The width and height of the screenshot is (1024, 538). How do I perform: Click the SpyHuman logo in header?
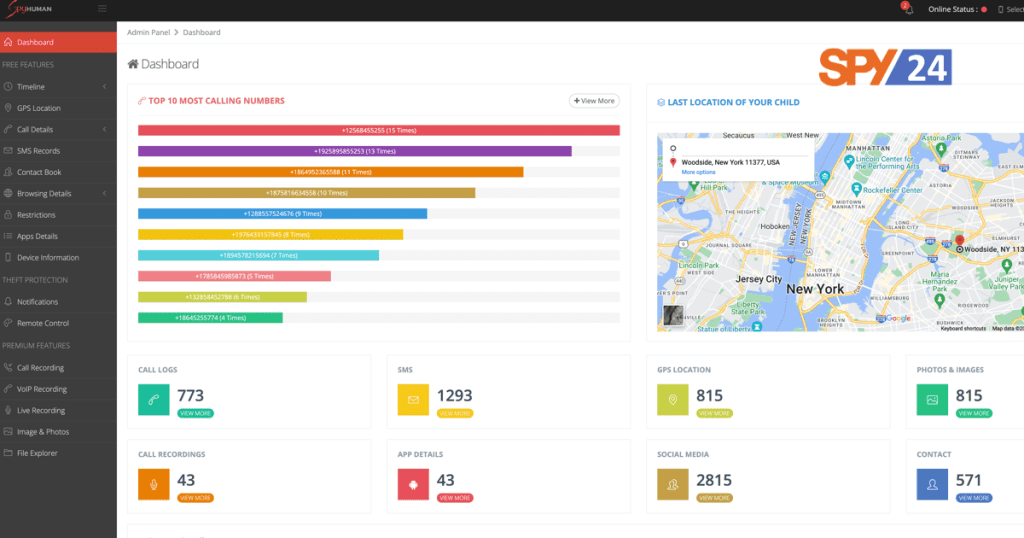pos(29,9)
